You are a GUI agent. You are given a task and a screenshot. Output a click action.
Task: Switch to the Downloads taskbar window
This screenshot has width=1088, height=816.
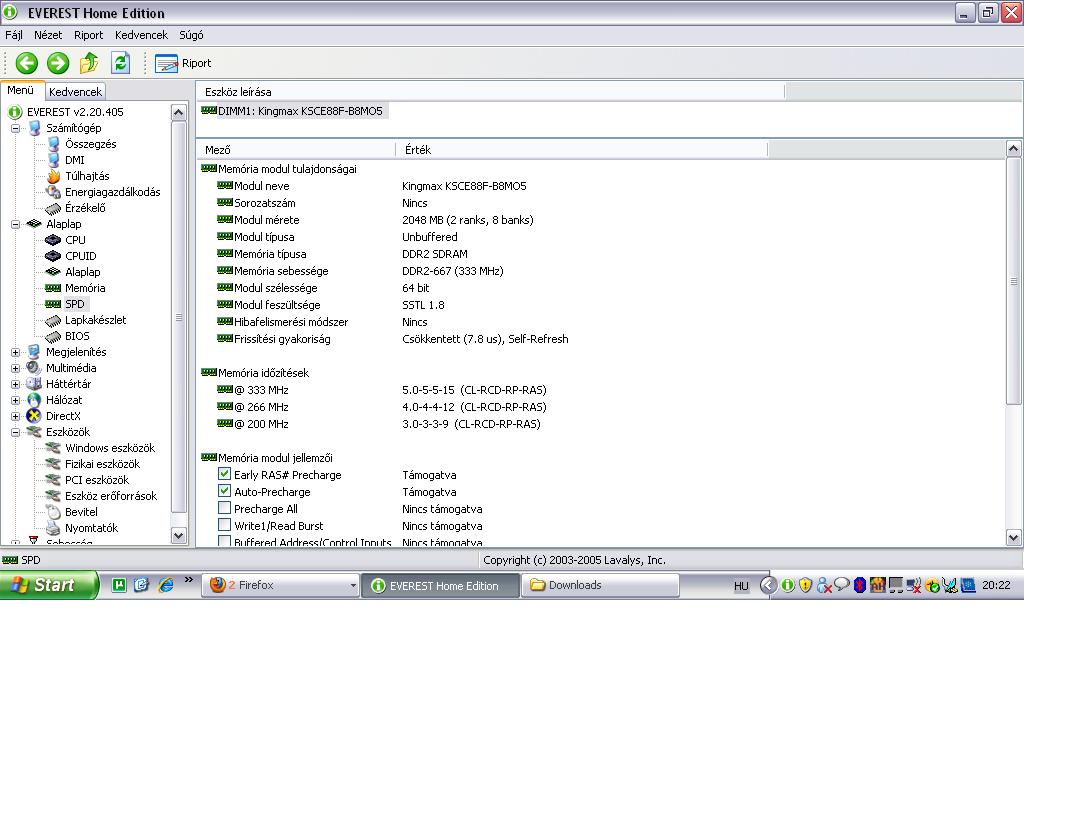click(x=600, y=586)
